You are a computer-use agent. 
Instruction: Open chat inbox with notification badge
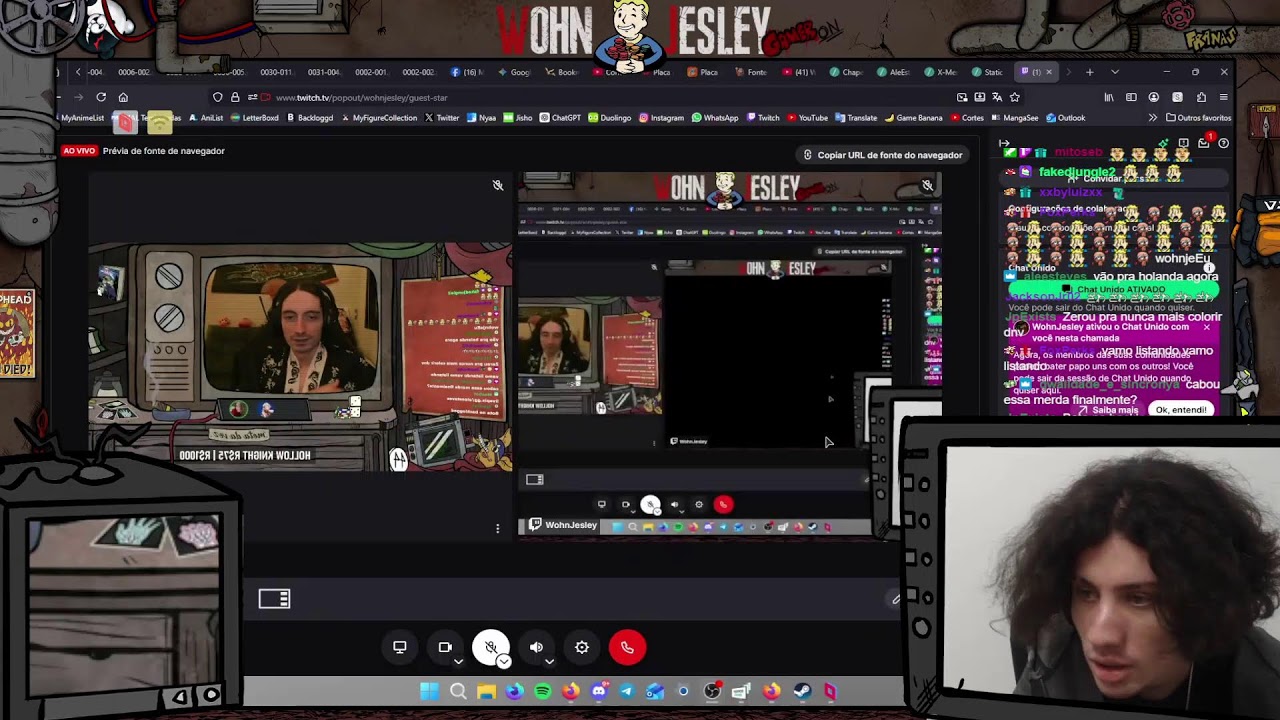tap(1204, 143)
